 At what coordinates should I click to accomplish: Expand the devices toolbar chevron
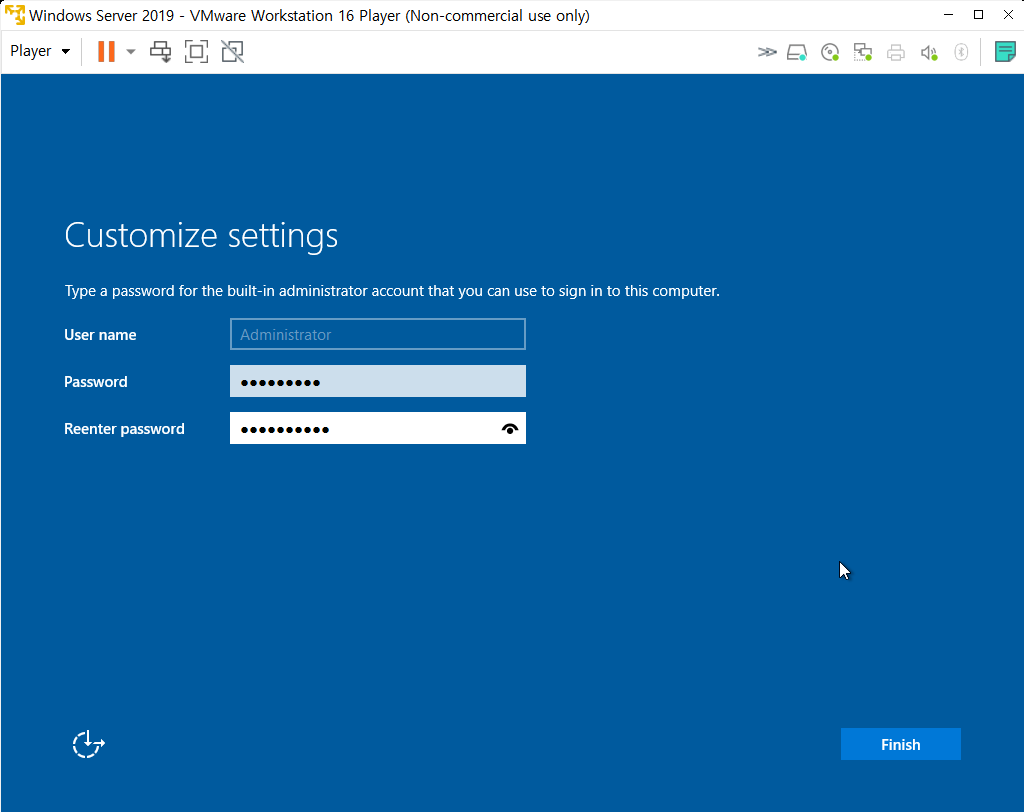[x=767, y=52]
